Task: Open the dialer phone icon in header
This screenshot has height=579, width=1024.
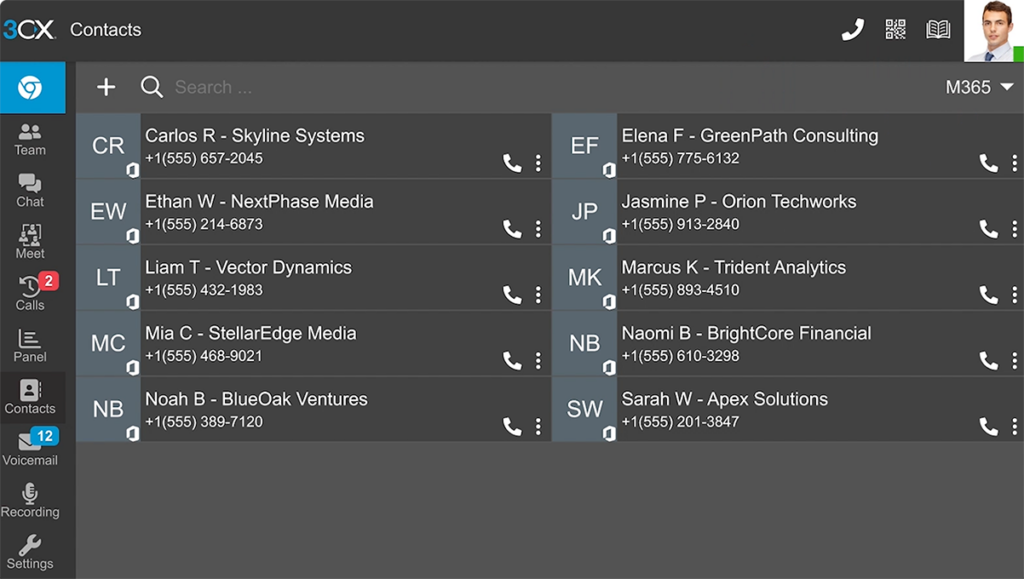Action: tap(852, 30)
